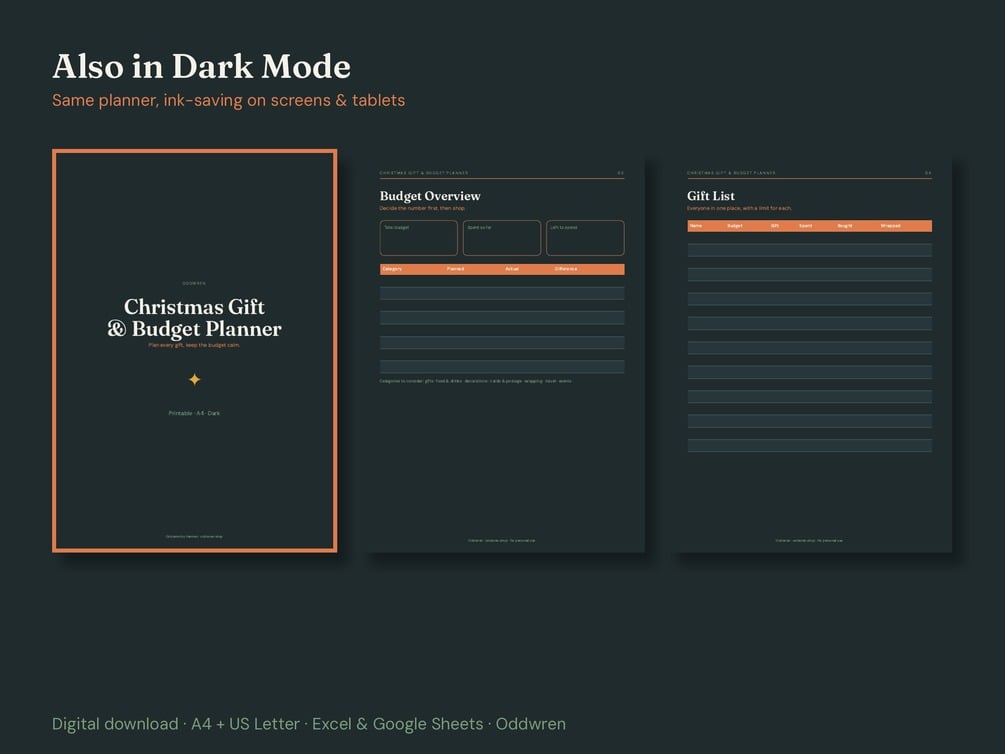1005x754 pixels.
Task: Open the Gift List page preview
Action: [810, 355]
